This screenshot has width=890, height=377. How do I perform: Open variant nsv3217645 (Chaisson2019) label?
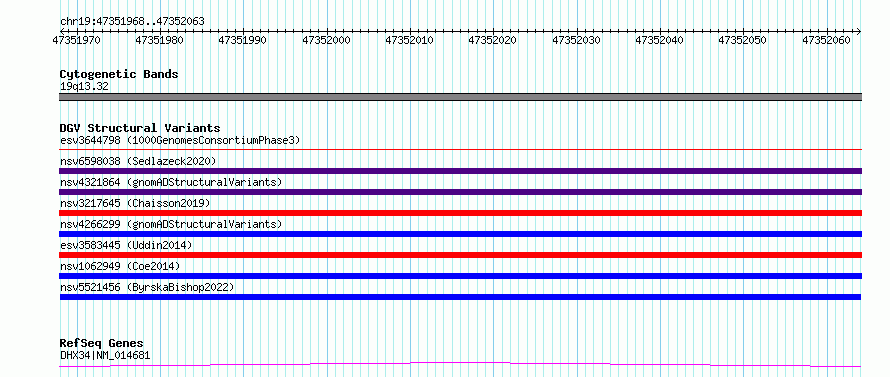(135, 203)
